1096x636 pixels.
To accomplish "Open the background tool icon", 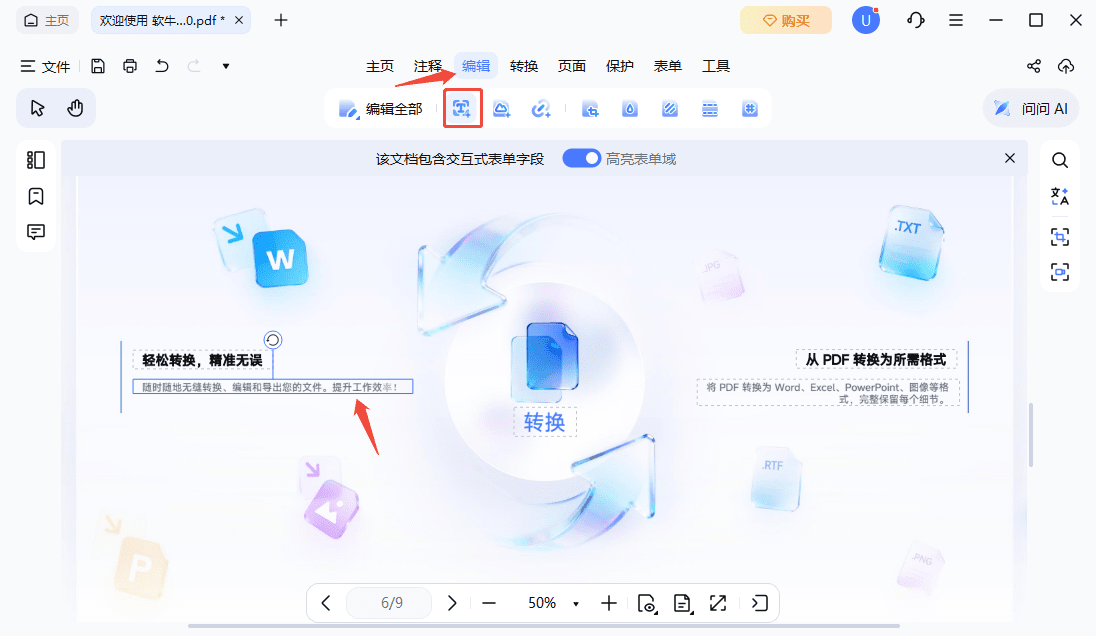I will (x=670, y=109).
